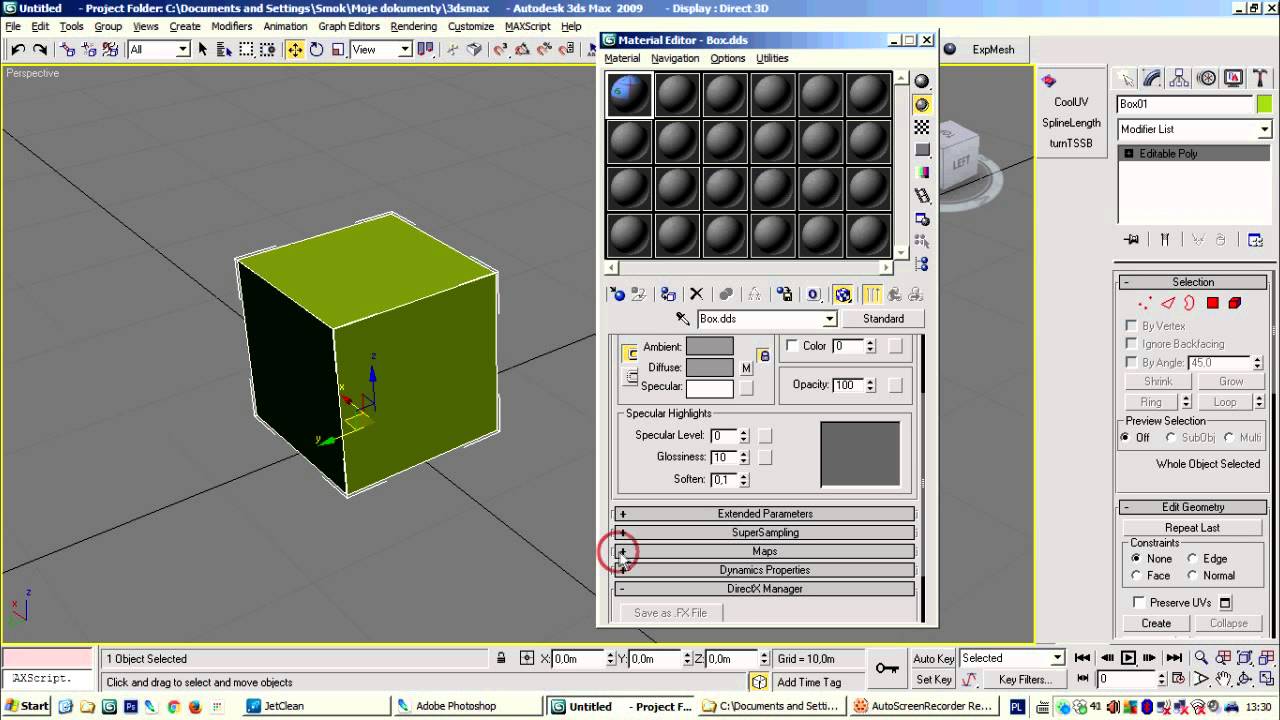The height and width of the screenshot is (720, 1280).
Task: Click Show Map in Viewport icon
Action: click(x=843, y=294)
